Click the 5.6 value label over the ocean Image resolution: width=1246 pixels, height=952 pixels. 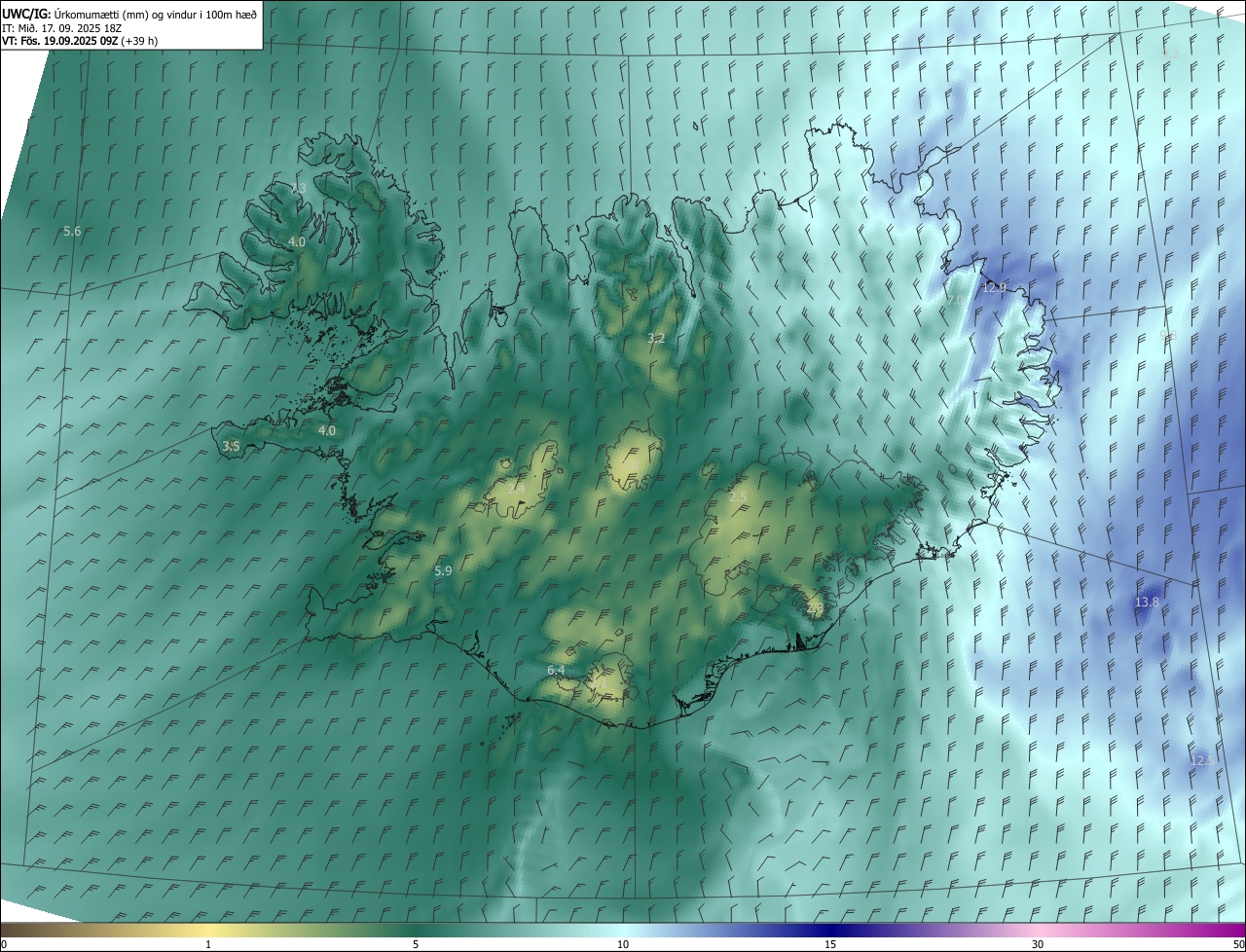72,232
